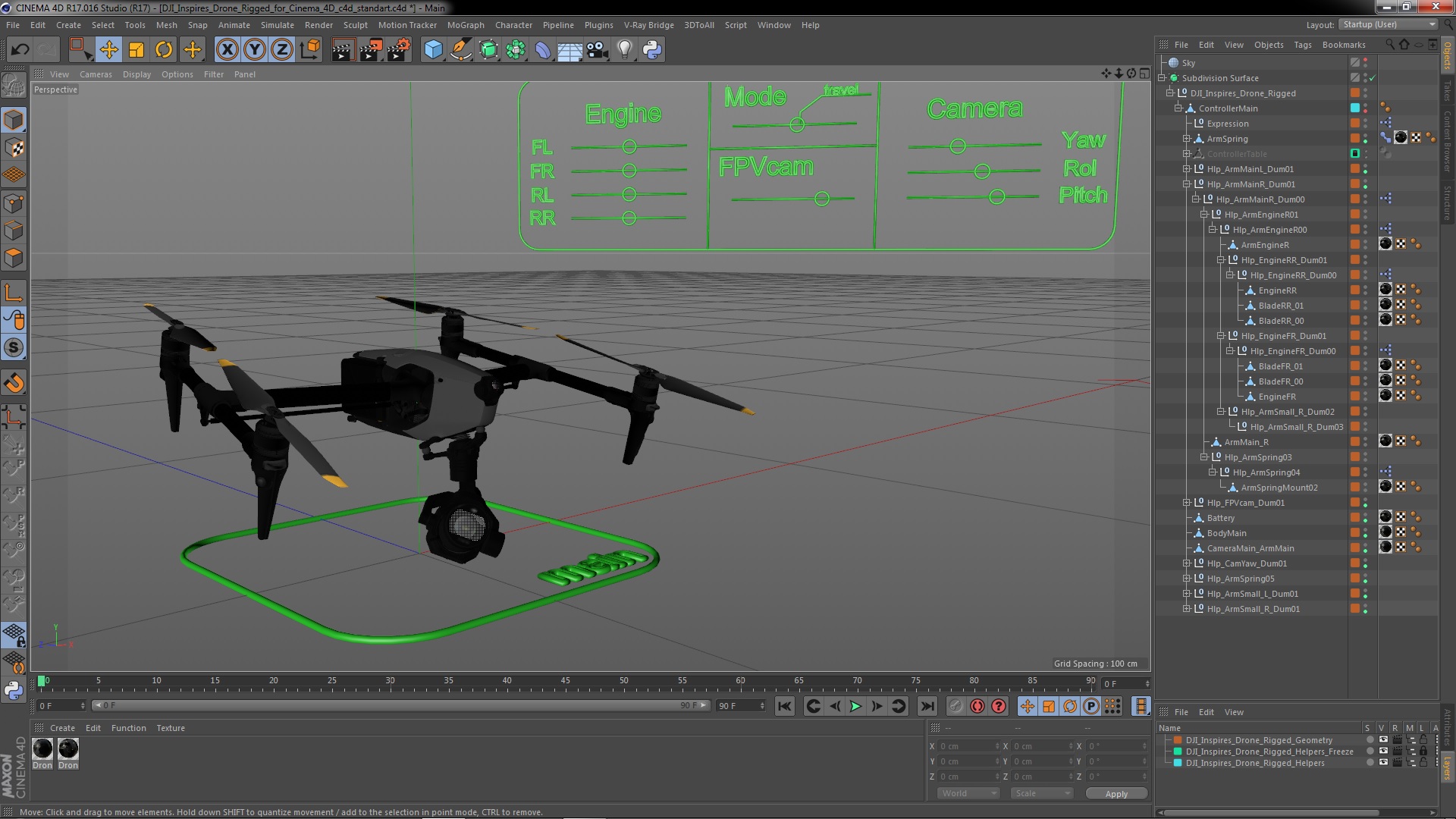Toggle view for Helpers_Freeze layer
This screenshot has width=1456, height=819.
1382,752
